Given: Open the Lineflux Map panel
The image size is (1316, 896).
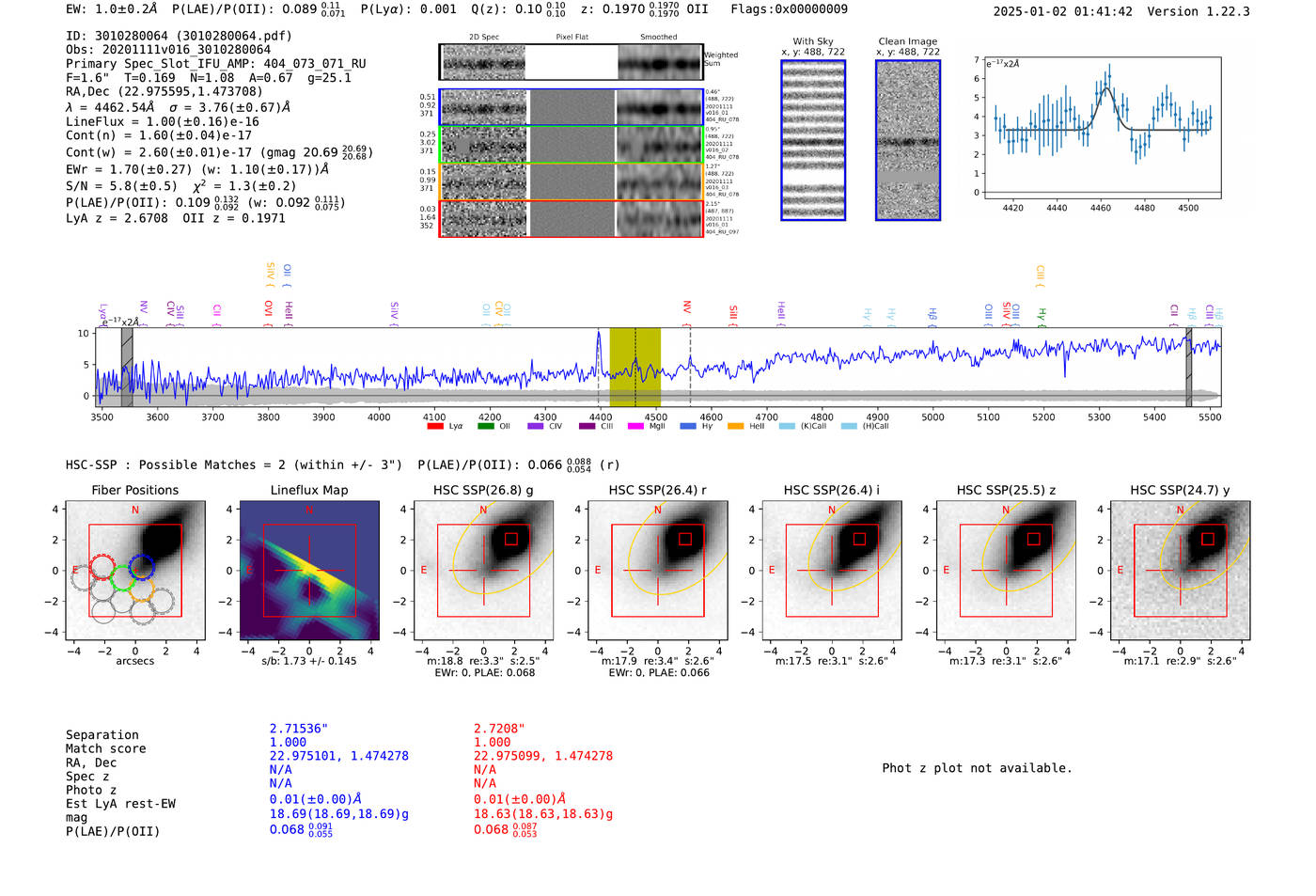Looking at the screenshot, I should click(309, 570).
